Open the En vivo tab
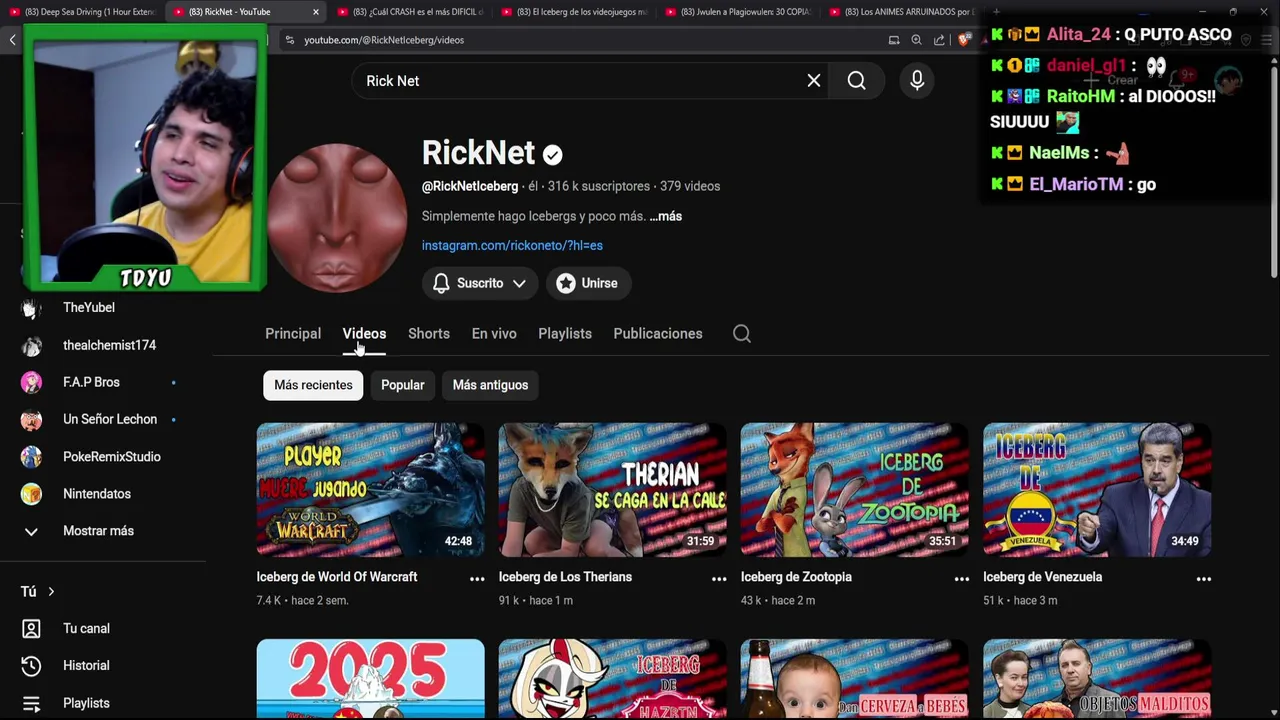1280x720 pixels. click(x=494, y=334)
